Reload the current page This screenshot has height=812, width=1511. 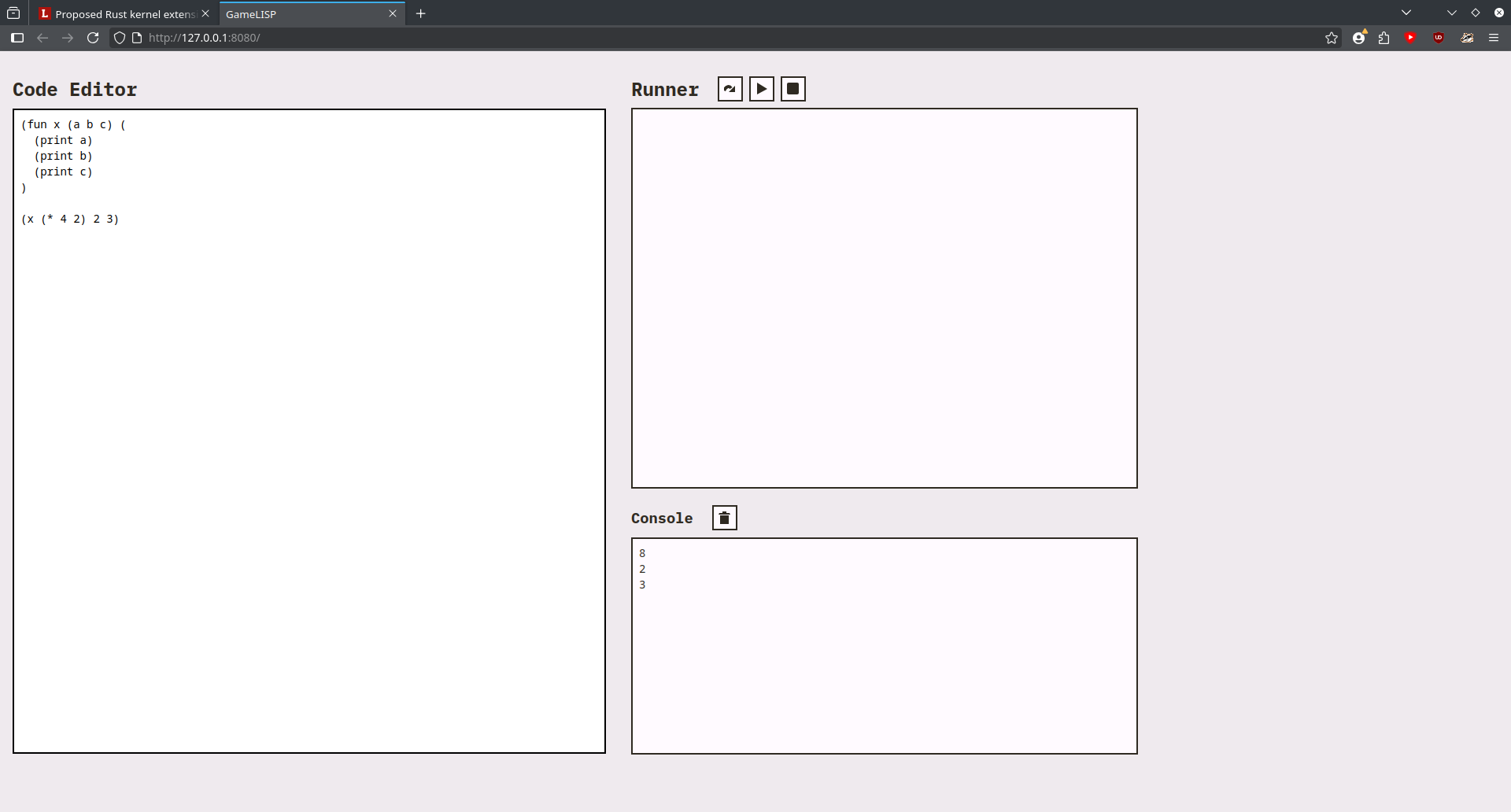pyautogui.click(x=93, y=38)
